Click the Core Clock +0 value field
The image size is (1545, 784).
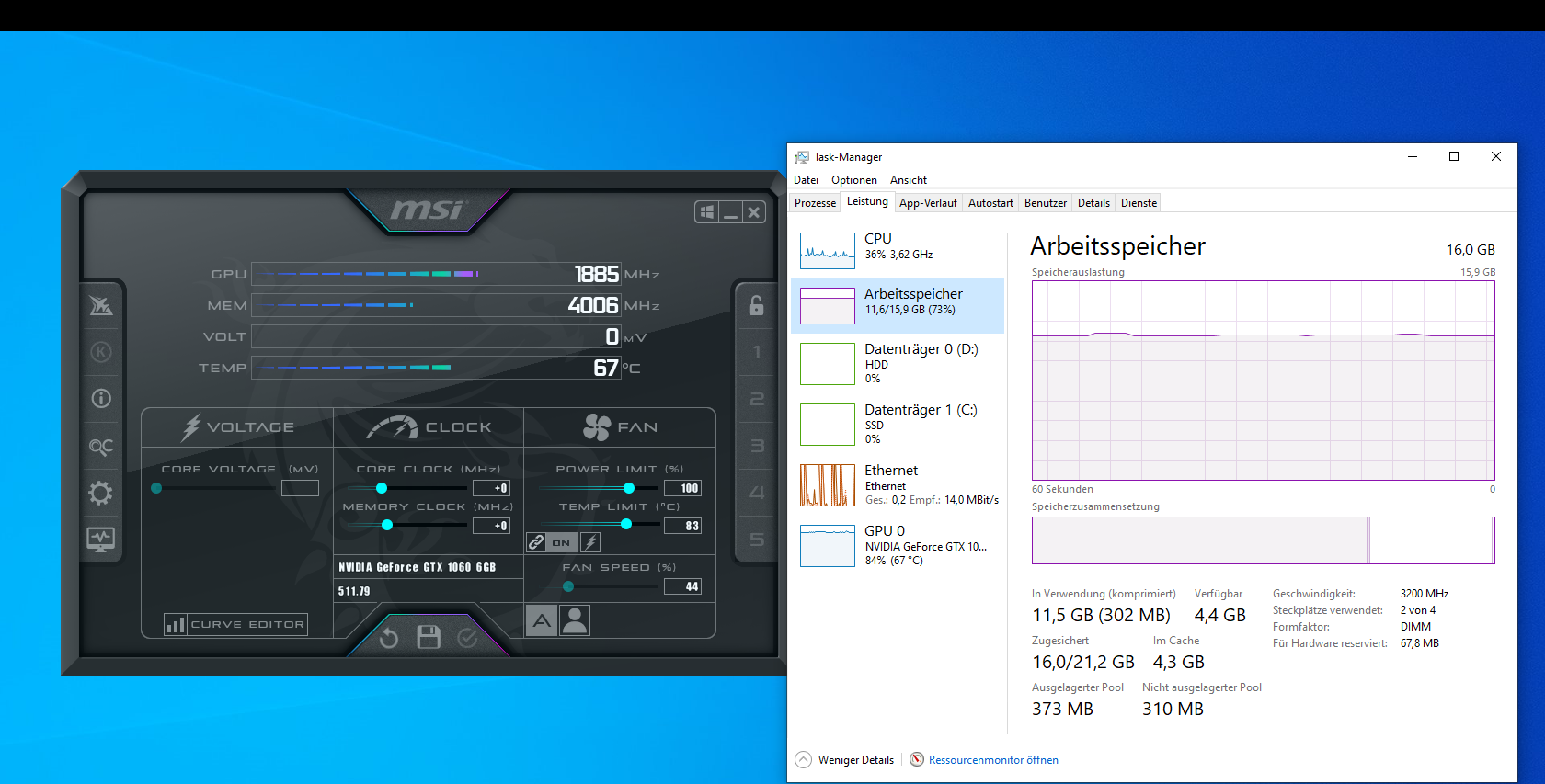(491, 488)
